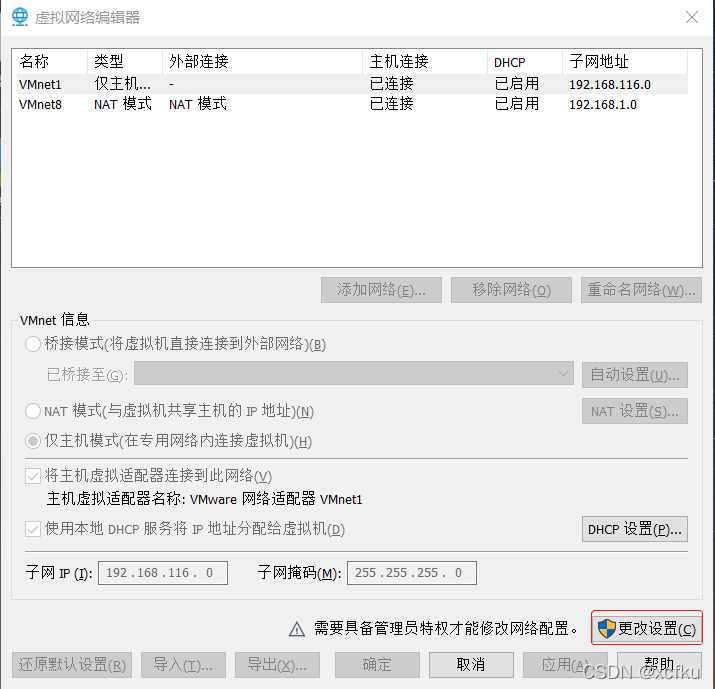
Task: Click the 重命名网络(W)... button
Action: (x=641, y=290)
